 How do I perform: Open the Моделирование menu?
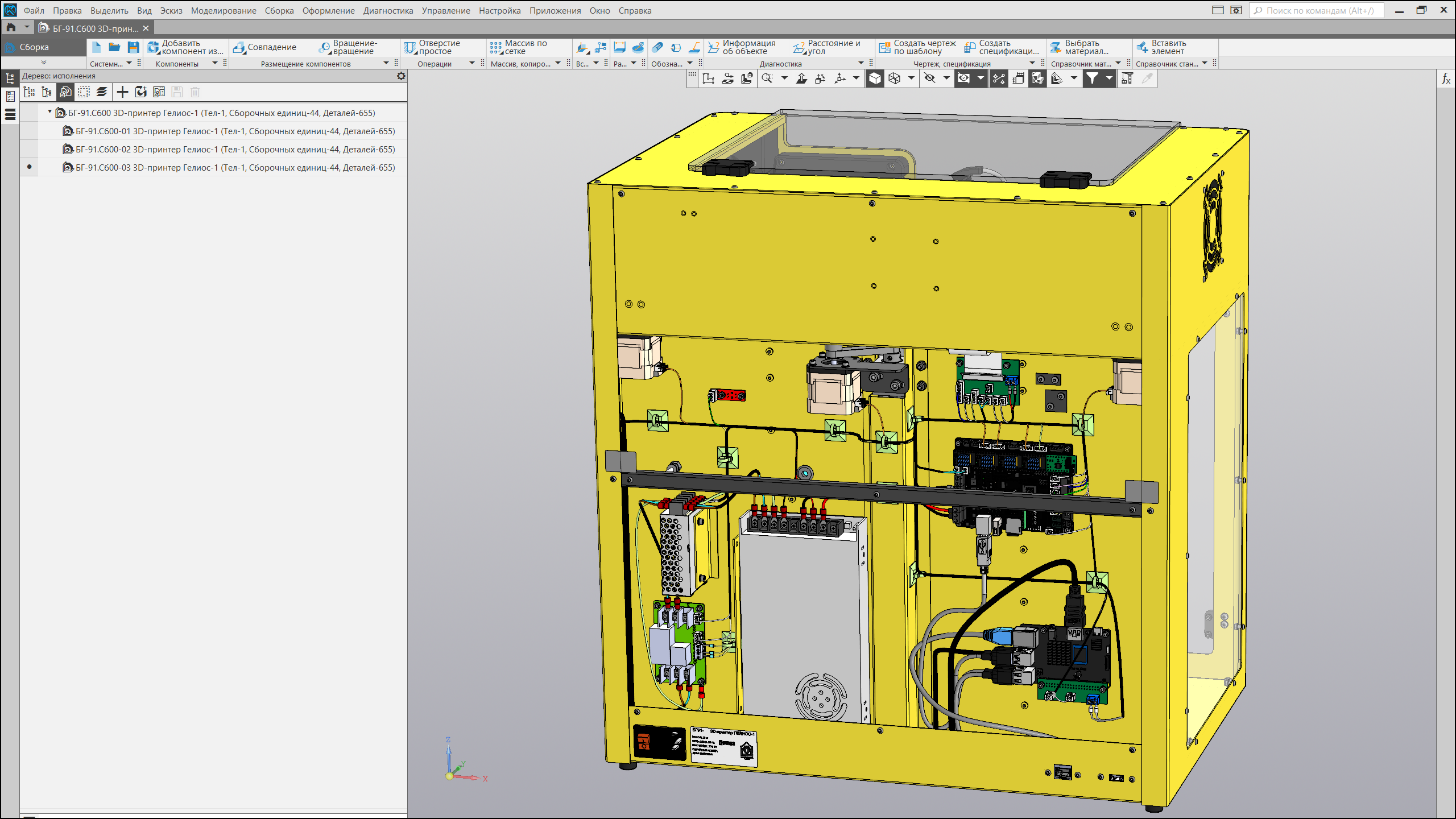tap(223, 11)
